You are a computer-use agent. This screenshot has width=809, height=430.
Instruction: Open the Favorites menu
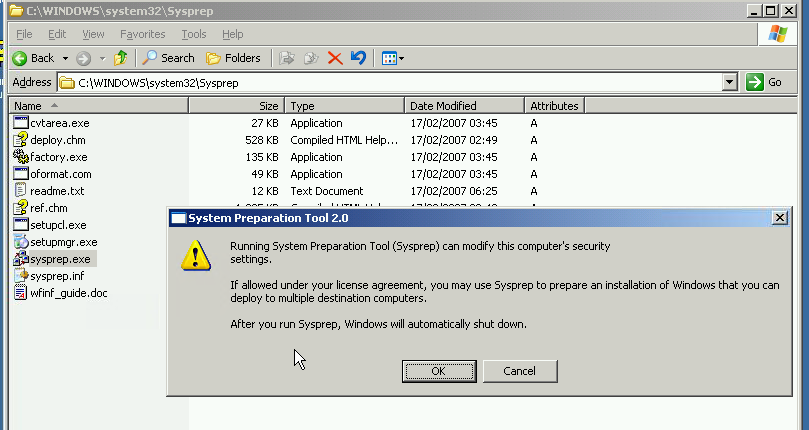point(142,34)
